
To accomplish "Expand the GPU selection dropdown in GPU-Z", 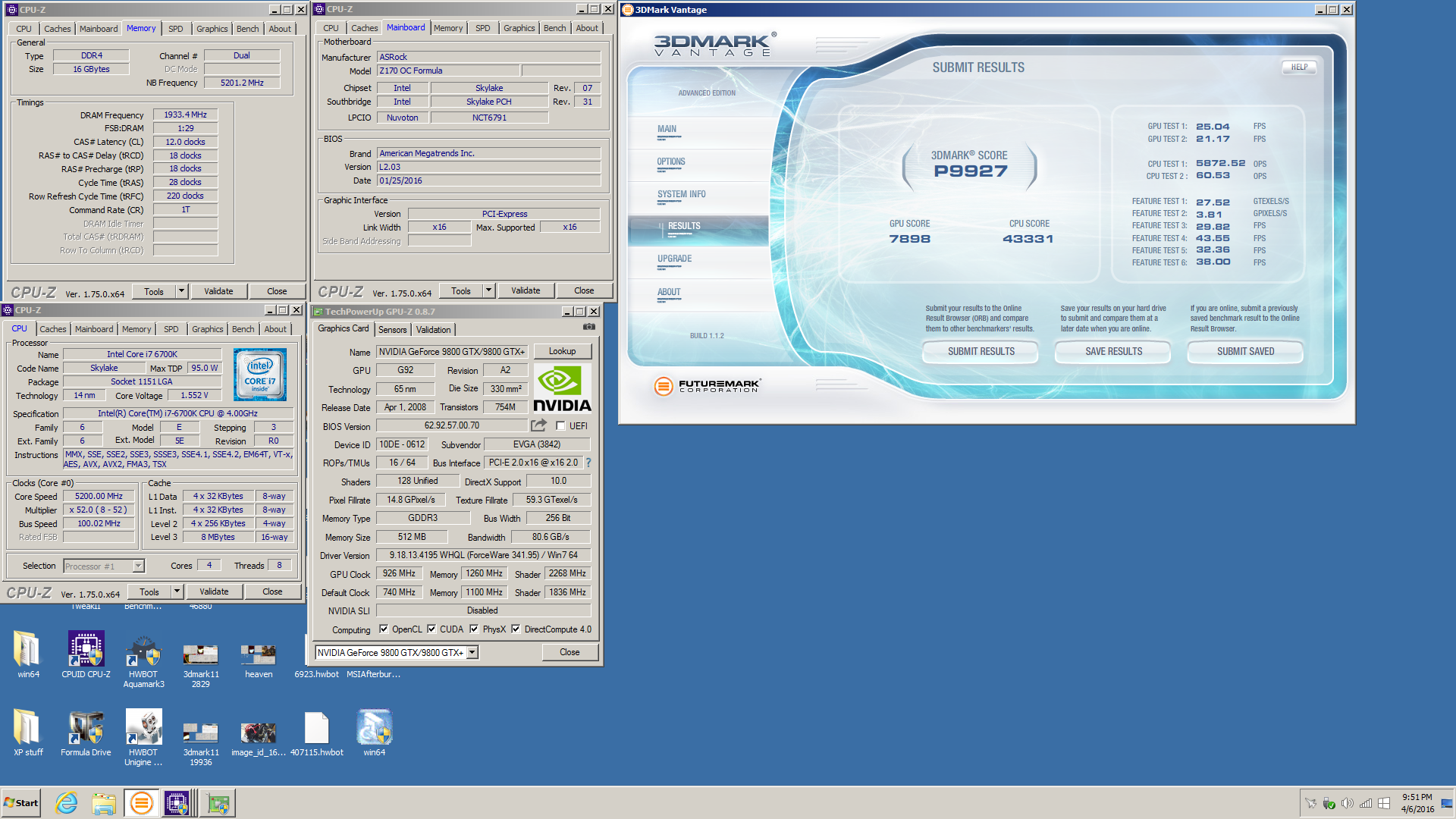I will [472, 653].
